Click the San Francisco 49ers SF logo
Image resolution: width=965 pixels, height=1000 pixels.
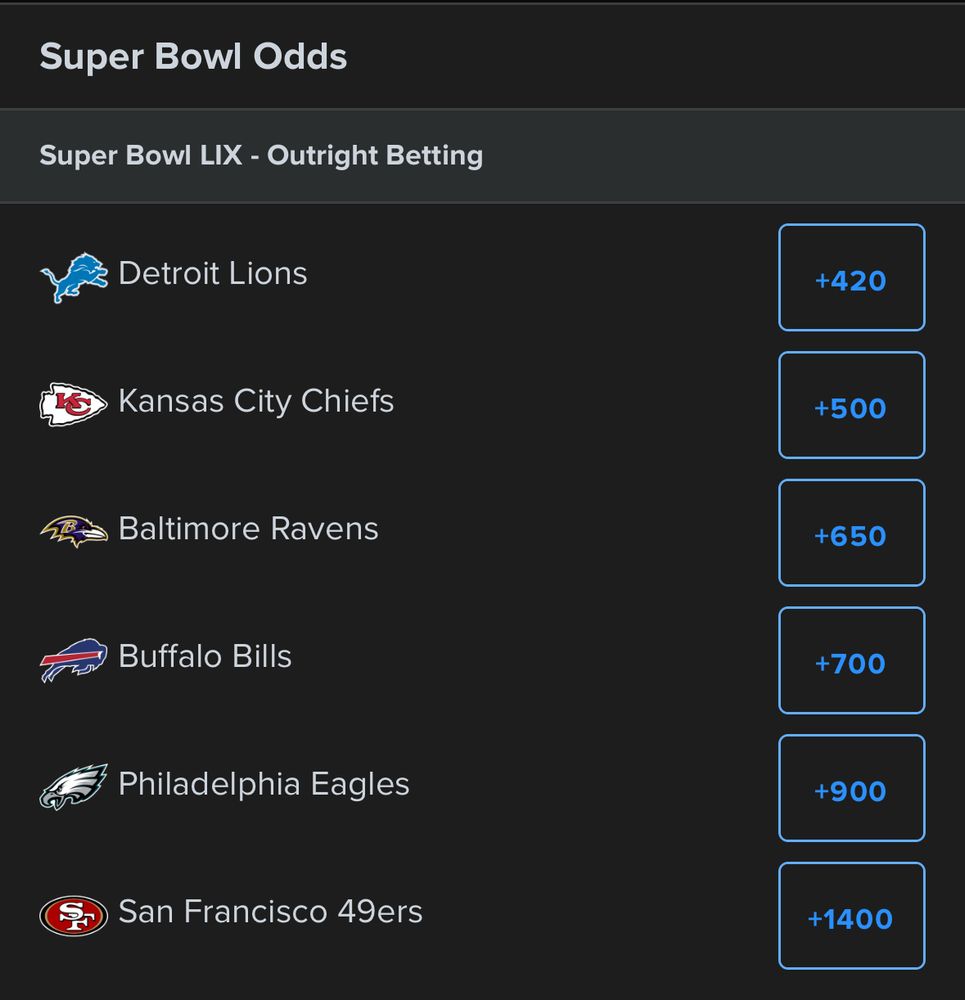pyautogui.click(x=73, y=916)
